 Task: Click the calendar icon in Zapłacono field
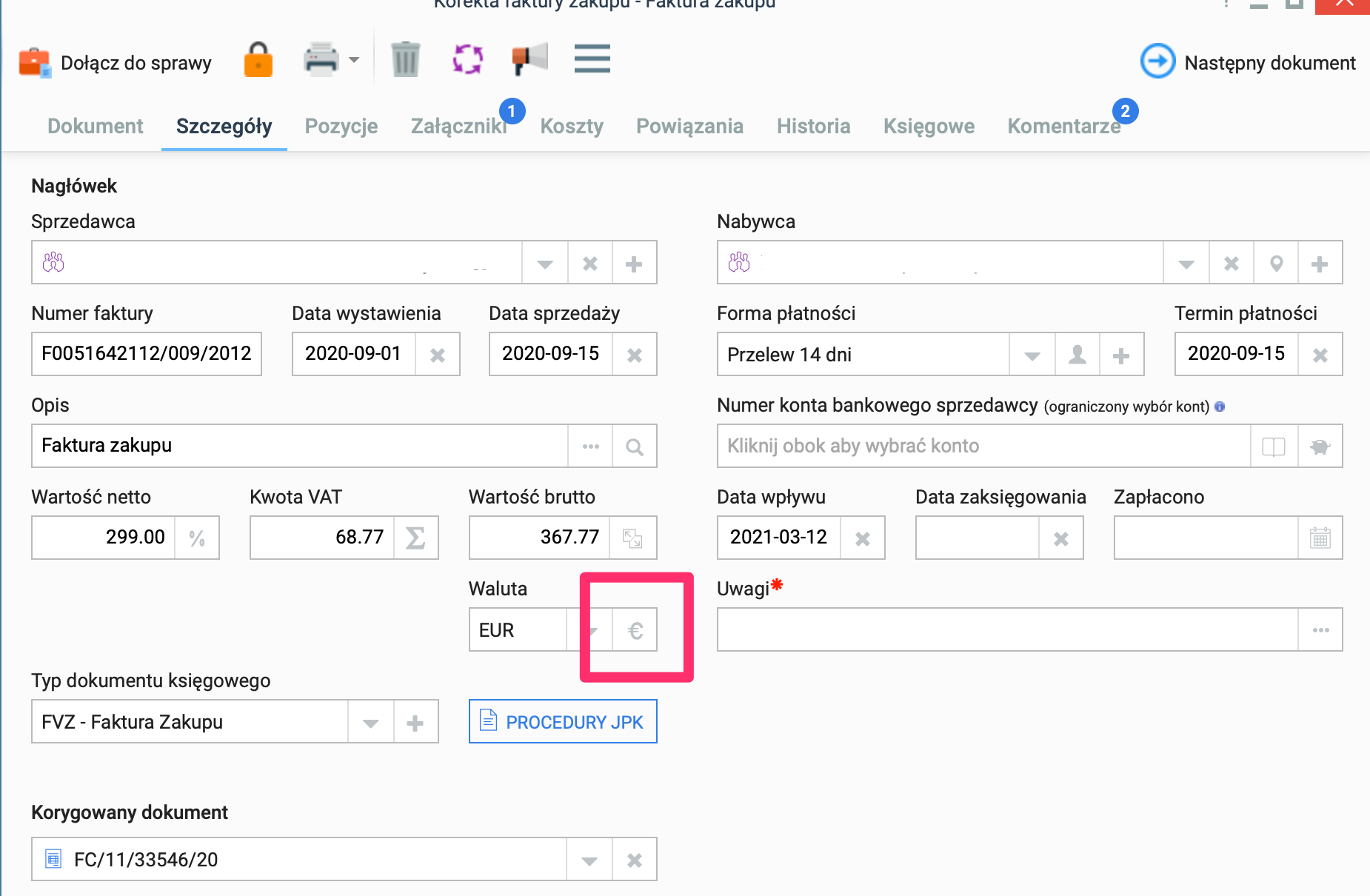click(x=1320, y=538)
